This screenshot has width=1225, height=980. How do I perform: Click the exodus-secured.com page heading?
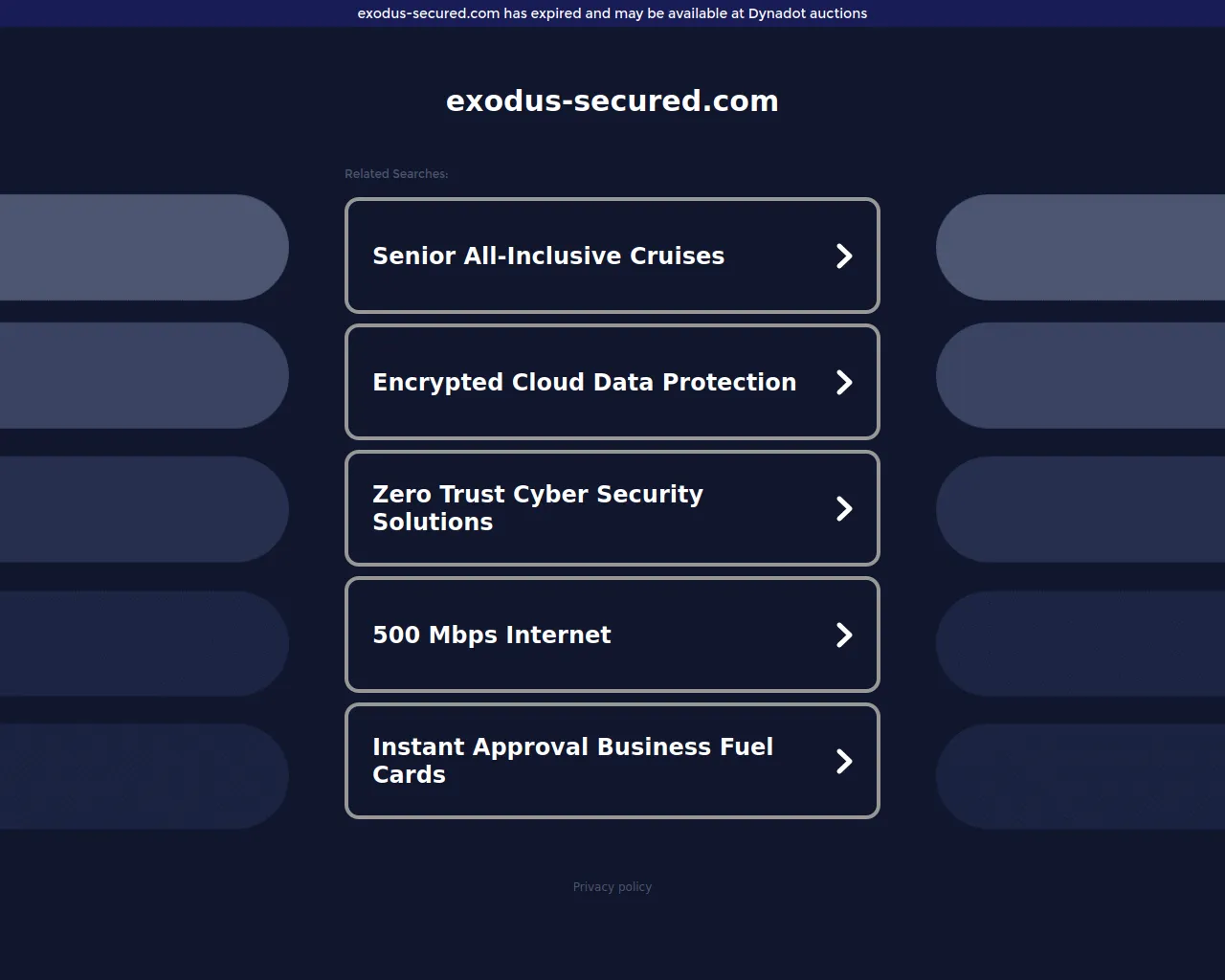point(612,101)
